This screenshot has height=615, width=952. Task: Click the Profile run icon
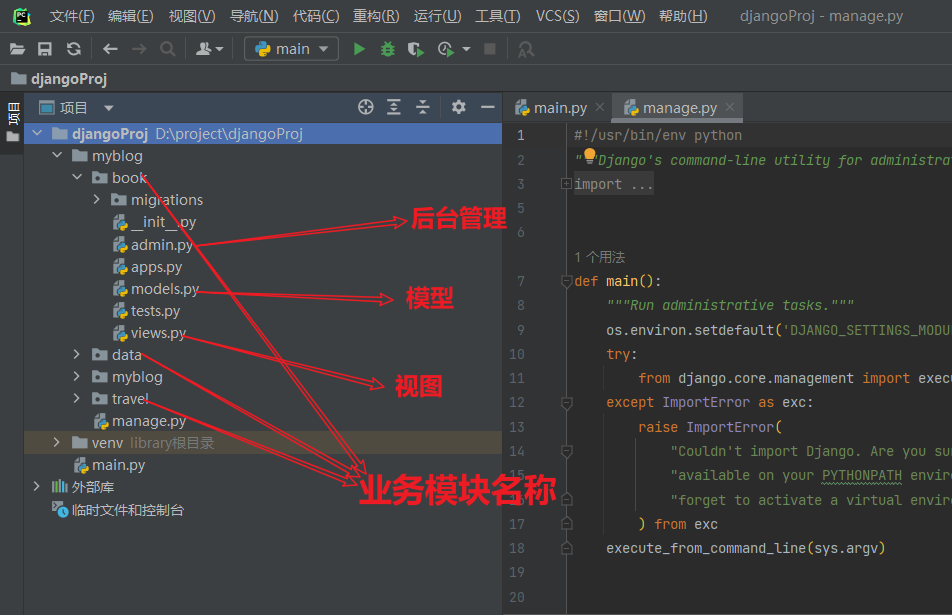pos(446,49)
